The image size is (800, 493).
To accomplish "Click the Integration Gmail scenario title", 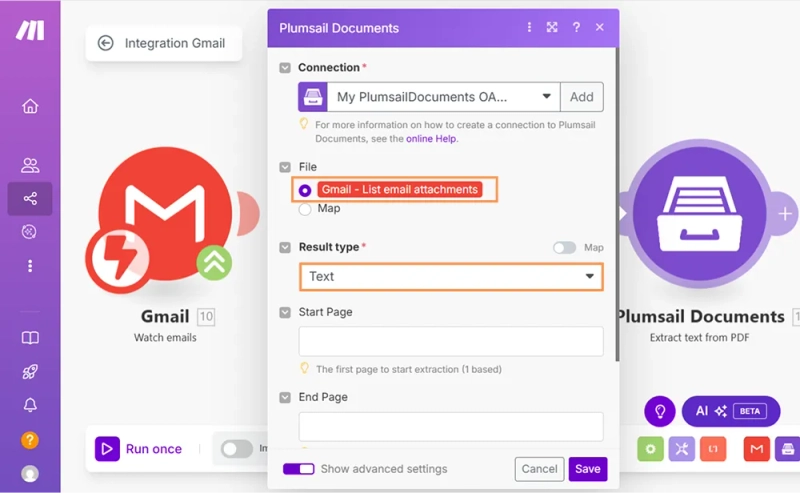I will (174, 43).
